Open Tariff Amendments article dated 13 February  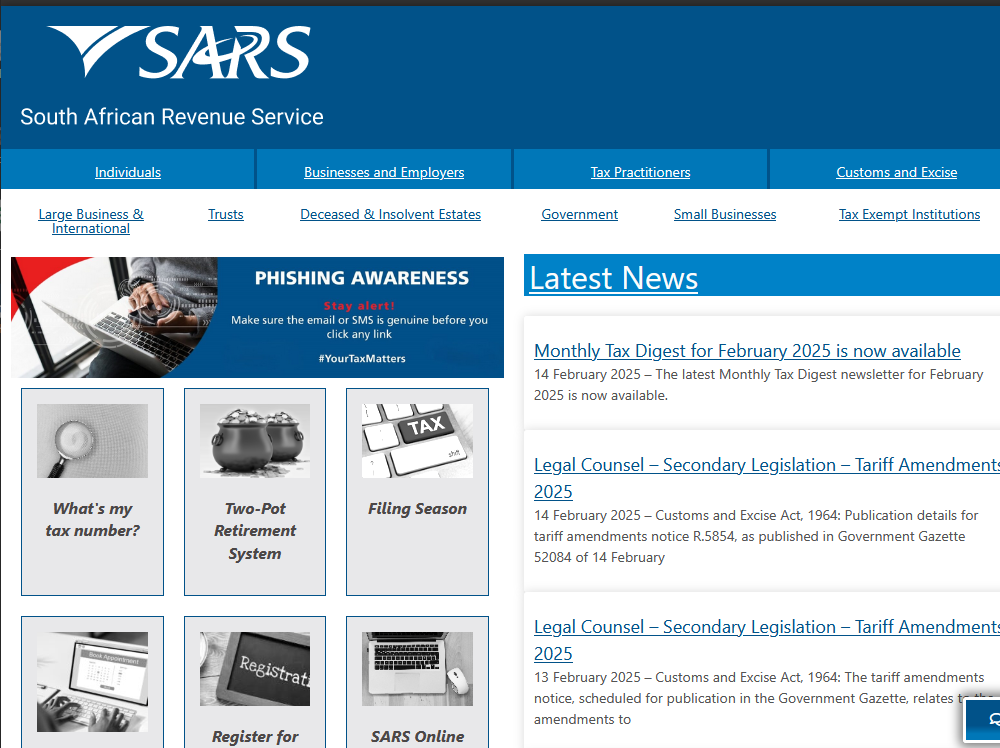(x=767, y=640)
